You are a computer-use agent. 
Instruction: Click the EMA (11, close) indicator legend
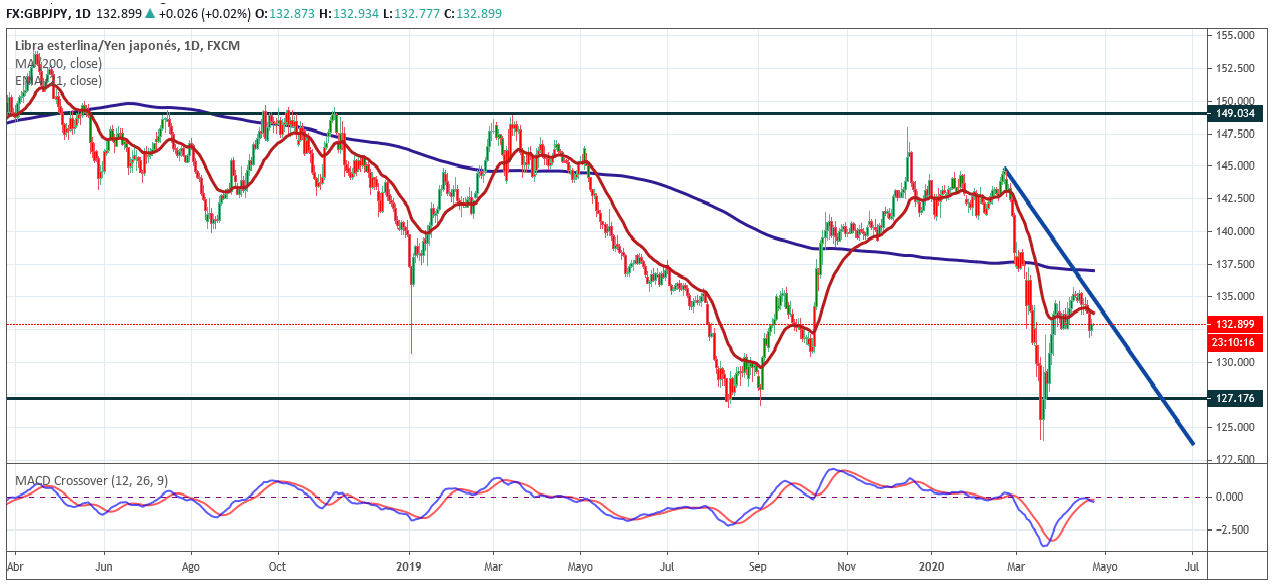(58, 81)
